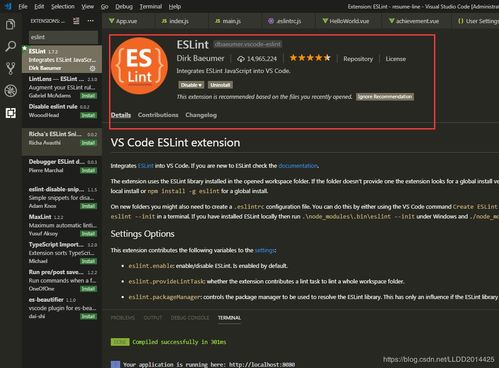Install the MaxLint extension
499x368 pixels.
click(88, 234)
